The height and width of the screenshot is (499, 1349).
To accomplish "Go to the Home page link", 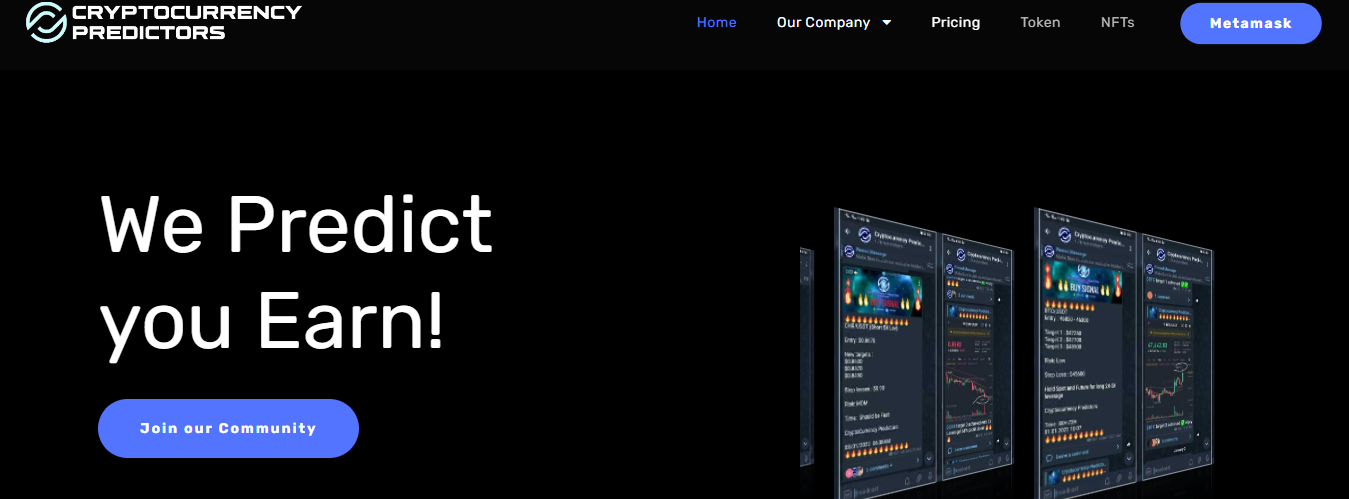I will pos(716,22).
